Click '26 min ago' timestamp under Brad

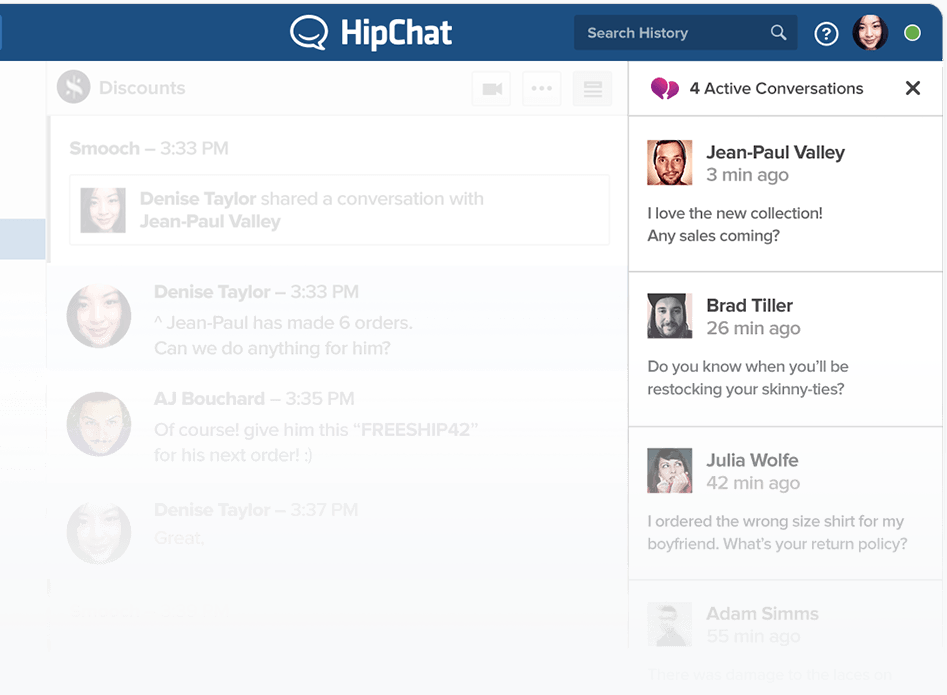point(753,328)
